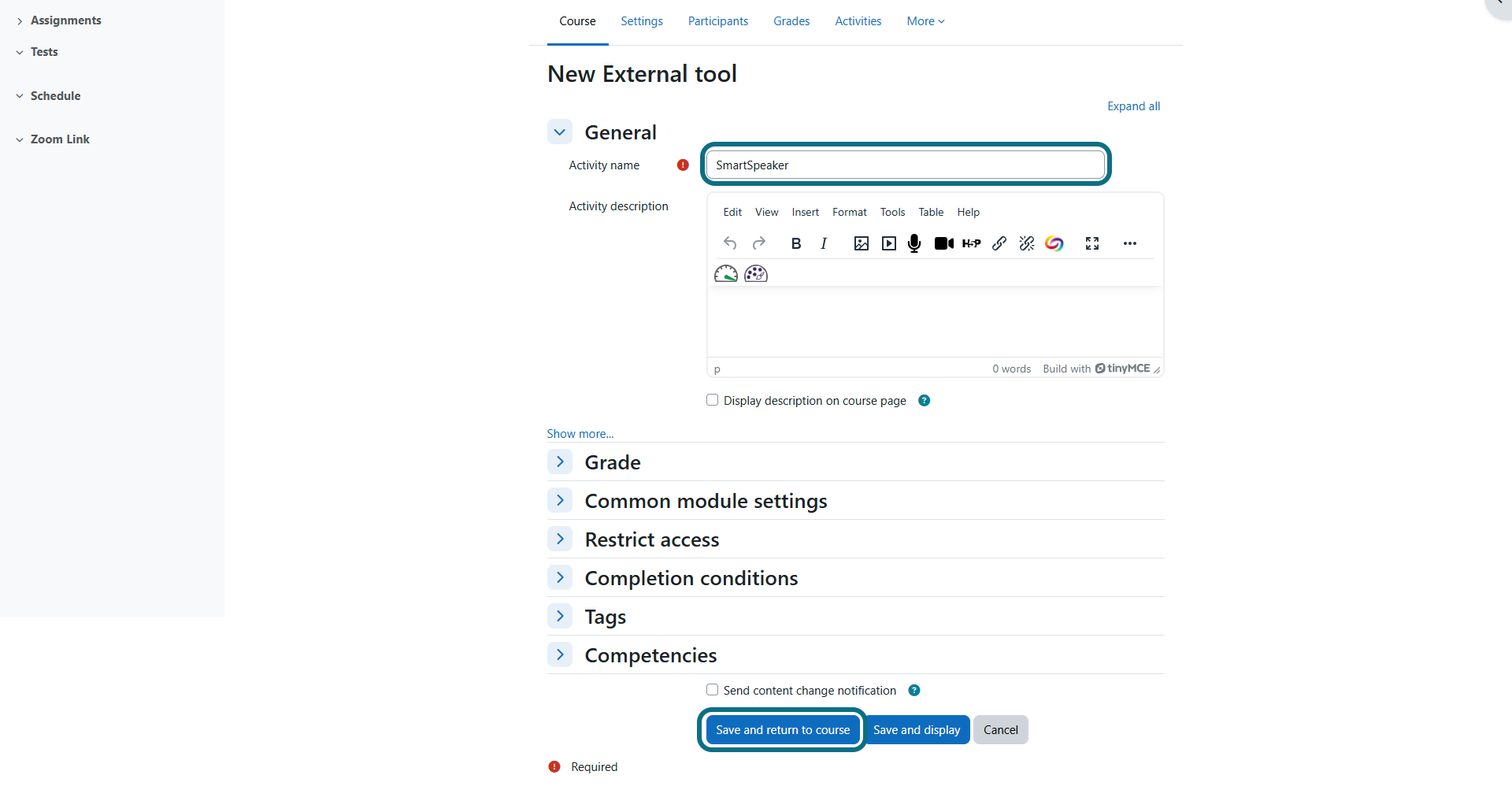Screen dimensions: 1512x786
Task: Click Save and display button
Action: [917, 730]
